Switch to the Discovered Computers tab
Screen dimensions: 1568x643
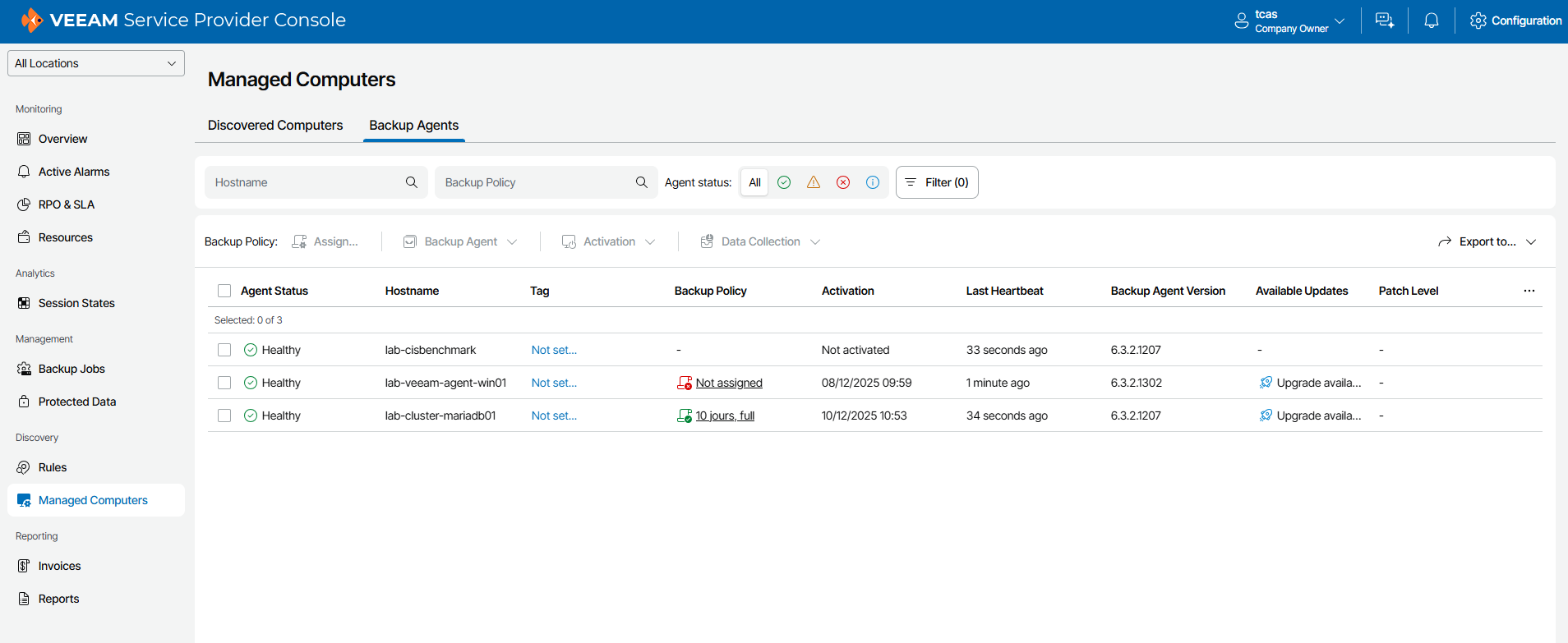[x=275, y=125]
